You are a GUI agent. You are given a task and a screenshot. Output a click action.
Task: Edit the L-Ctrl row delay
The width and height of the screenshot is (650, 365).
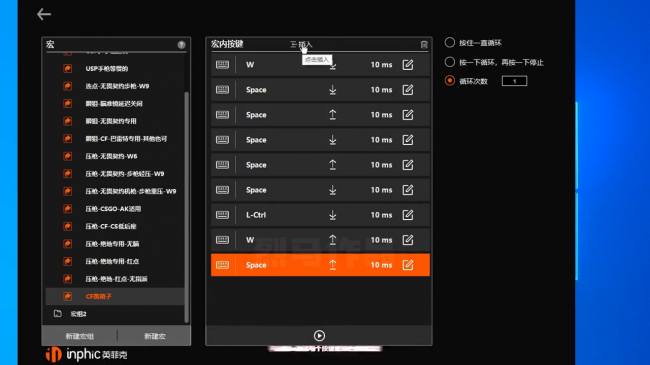pos(408,215)
